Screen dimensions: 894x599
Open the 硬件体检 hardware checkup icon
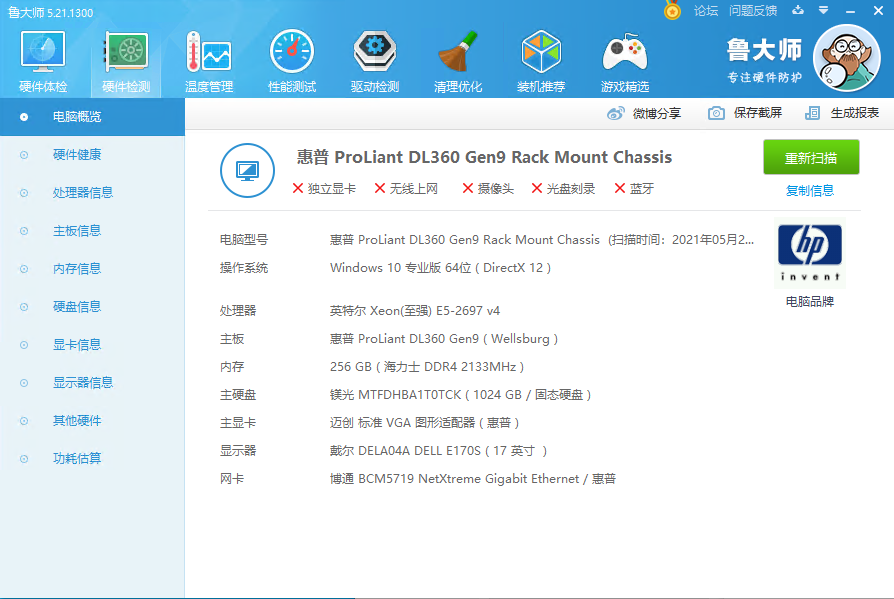click(43, 62)
